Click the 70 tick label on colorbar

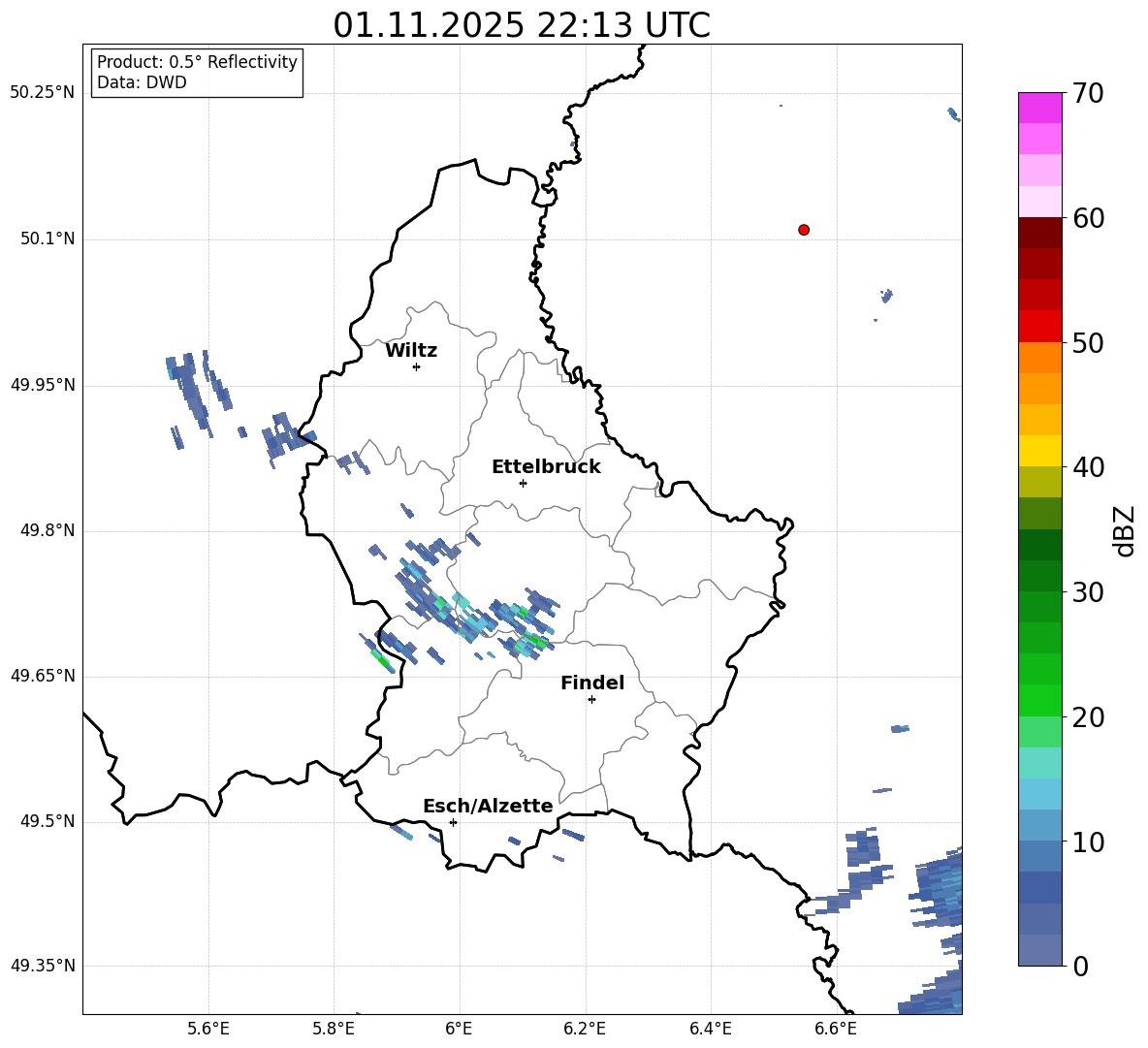pyautogui.click(x=1088, y=93)
